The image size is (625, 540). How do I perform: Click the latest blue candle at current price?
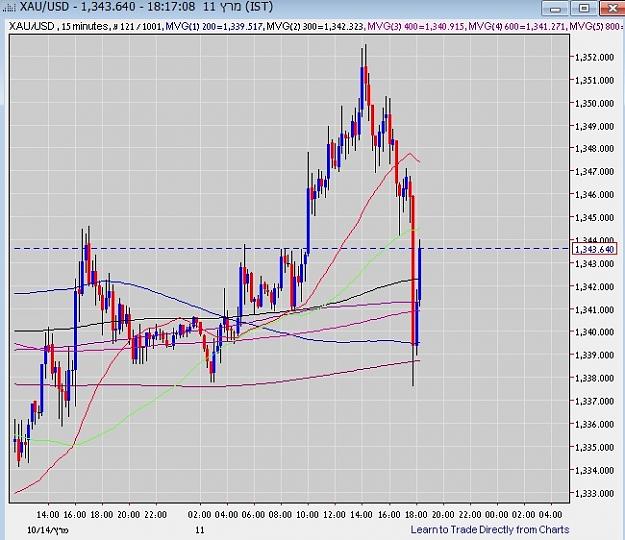pos(420,274)
